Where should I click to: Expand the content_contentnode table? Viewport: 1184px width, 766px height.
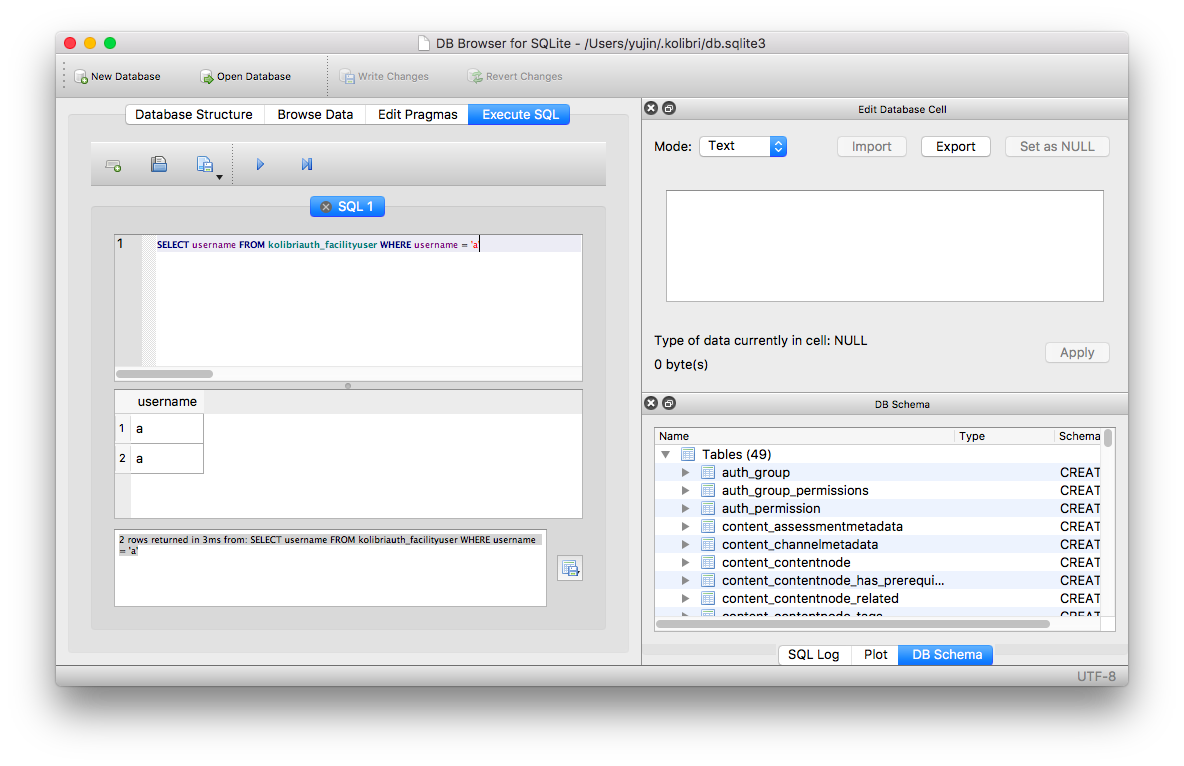click(686, 563)
